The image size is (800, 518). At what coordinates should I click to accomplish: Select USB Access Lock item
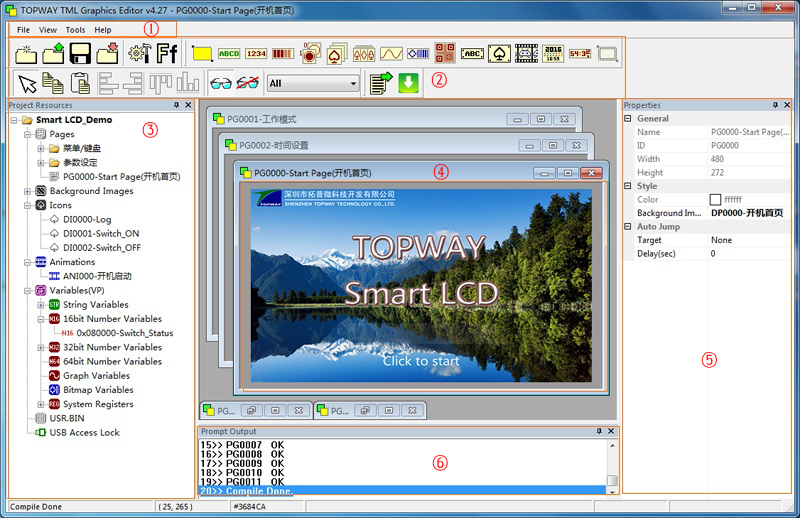click(x=84, y=433)
